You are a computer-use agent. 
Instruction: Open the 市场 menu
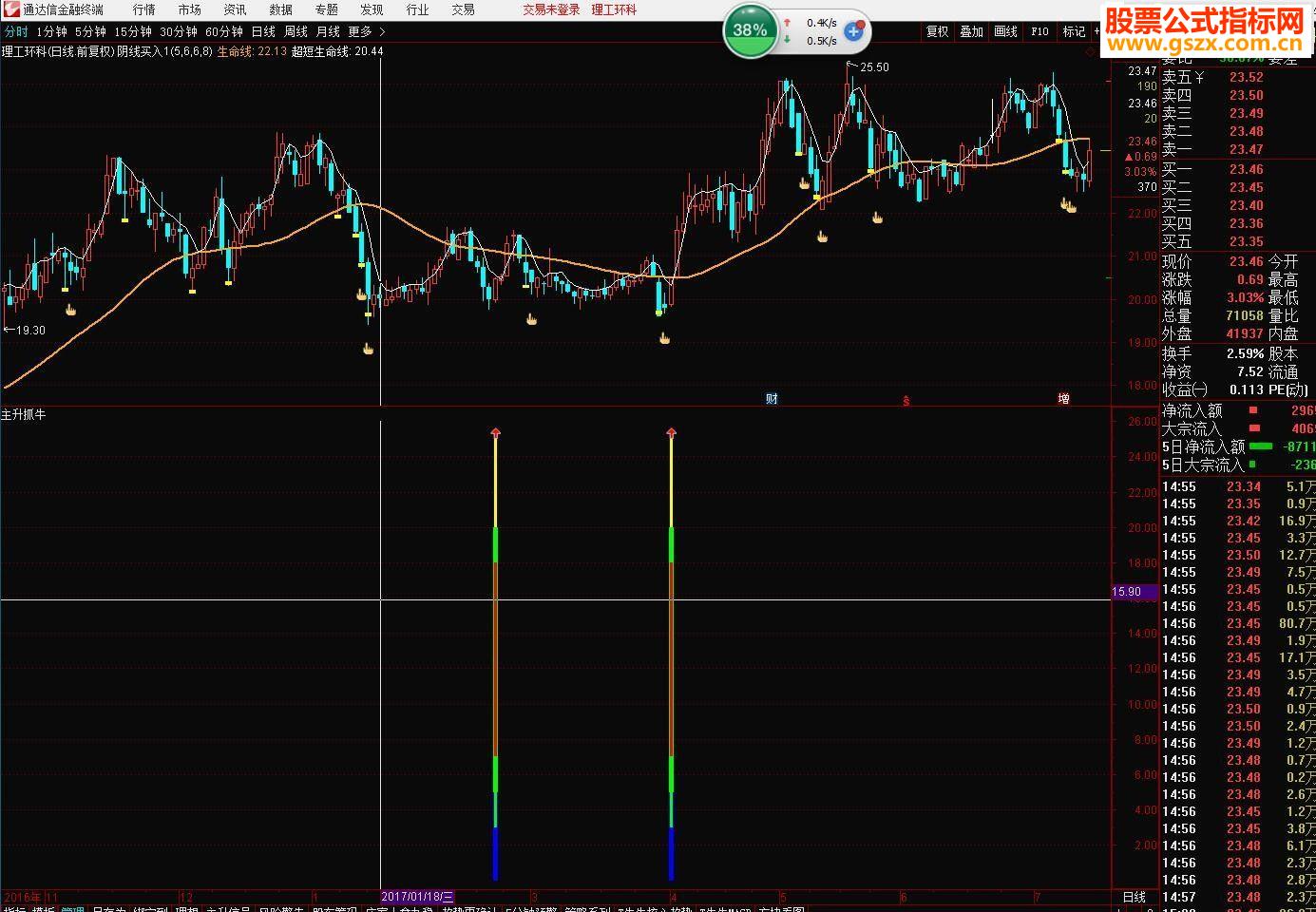point(190,9)
